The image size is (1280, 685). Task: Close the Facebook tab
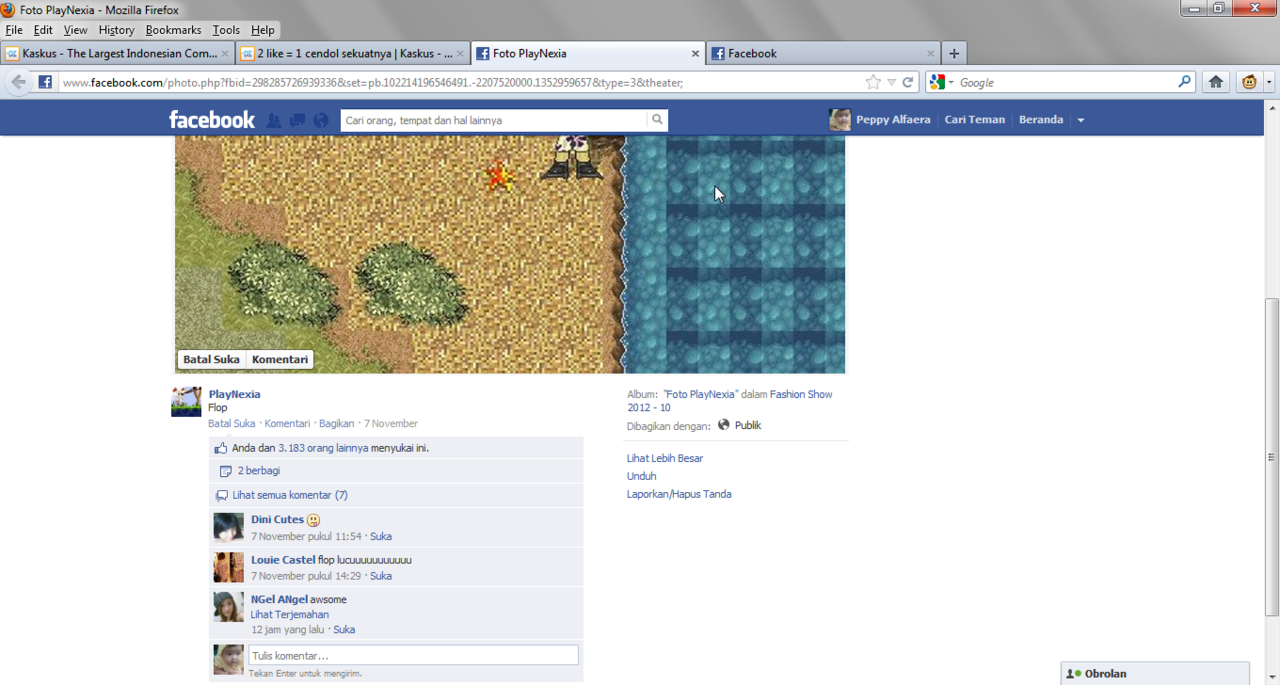click(x=931, y=54)
